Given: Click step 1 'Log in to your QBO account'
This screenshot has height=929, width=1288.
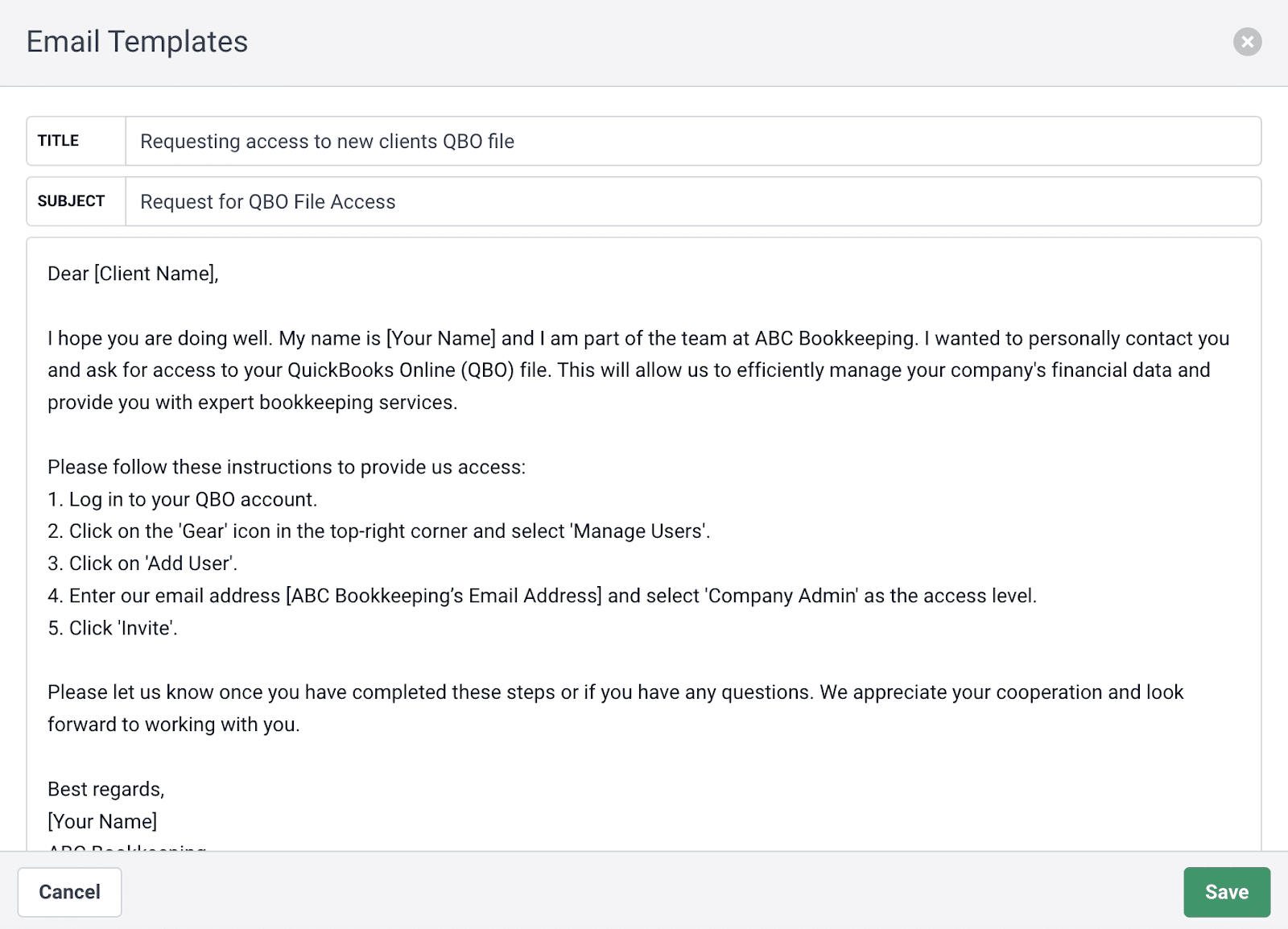Looking at the screenshot, I should tap(183, 499).
